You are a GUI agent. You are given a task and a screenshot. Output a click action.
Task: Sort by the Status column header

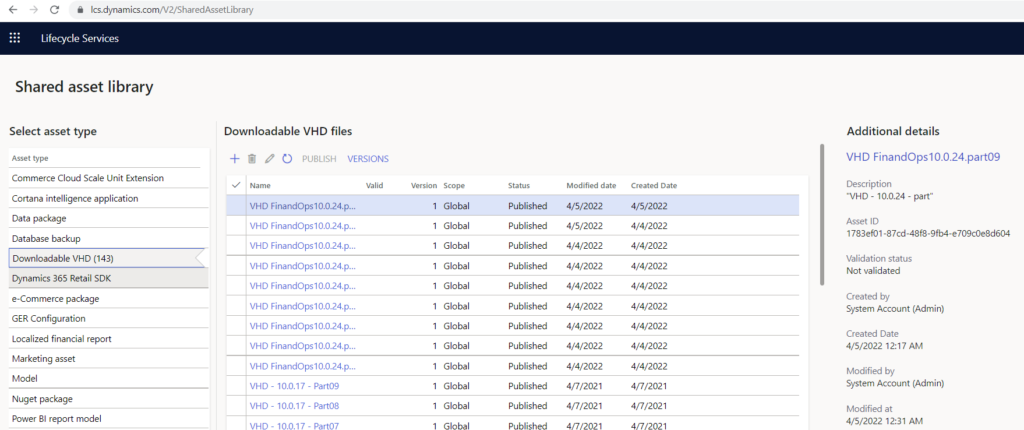click(x=518, y=186)
